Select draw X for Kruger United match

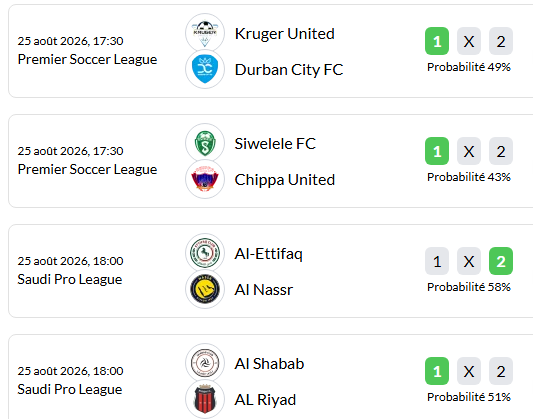click(x=469, y=41)
